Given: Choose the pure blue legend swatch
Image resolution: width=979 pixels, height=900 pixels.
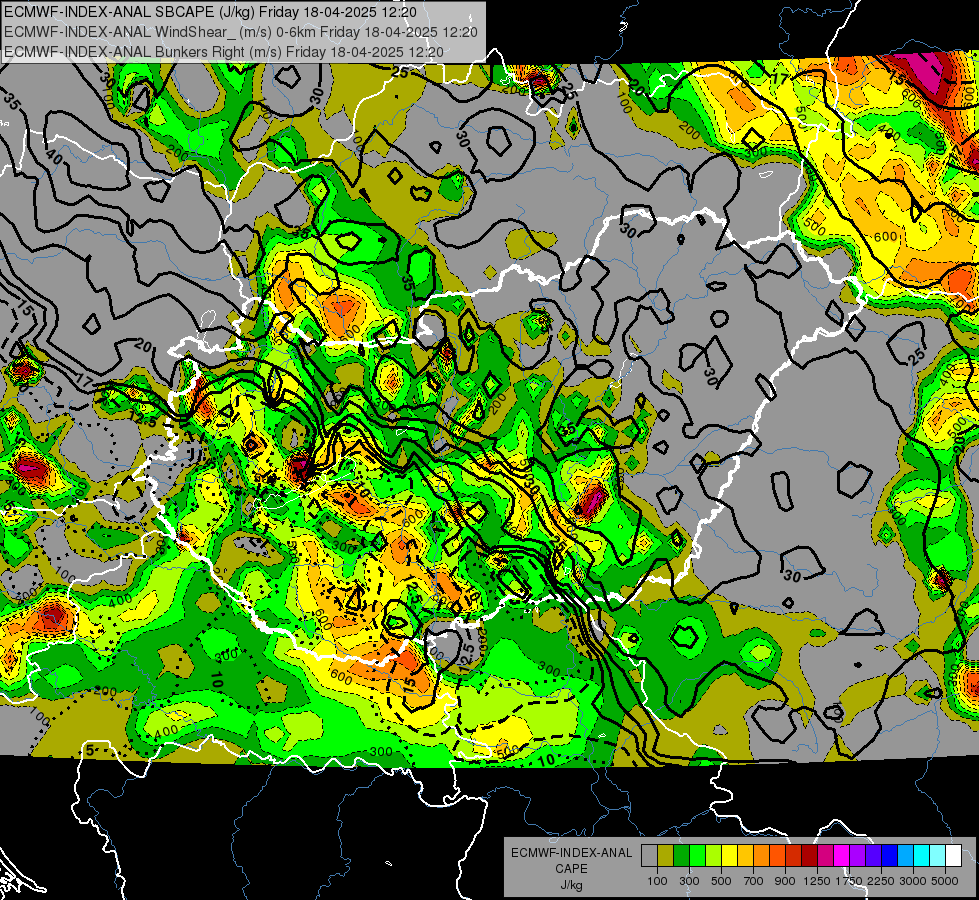Looking at the screenshot, I should click(x=890, y=856).
